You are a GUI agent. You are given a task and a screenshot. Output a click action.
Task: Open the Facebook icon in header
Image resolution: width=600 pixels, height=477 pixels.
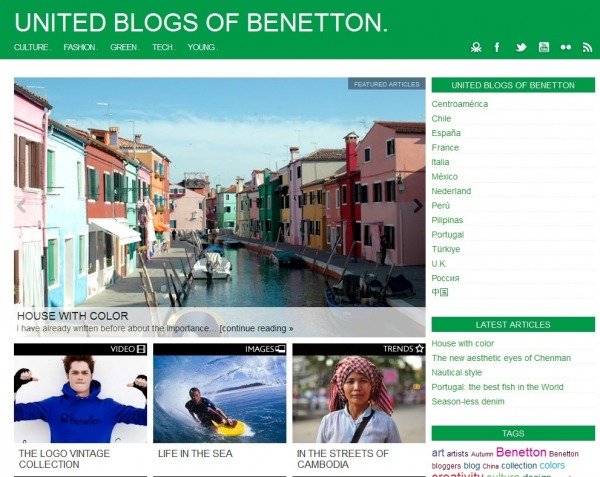point(497,47)
